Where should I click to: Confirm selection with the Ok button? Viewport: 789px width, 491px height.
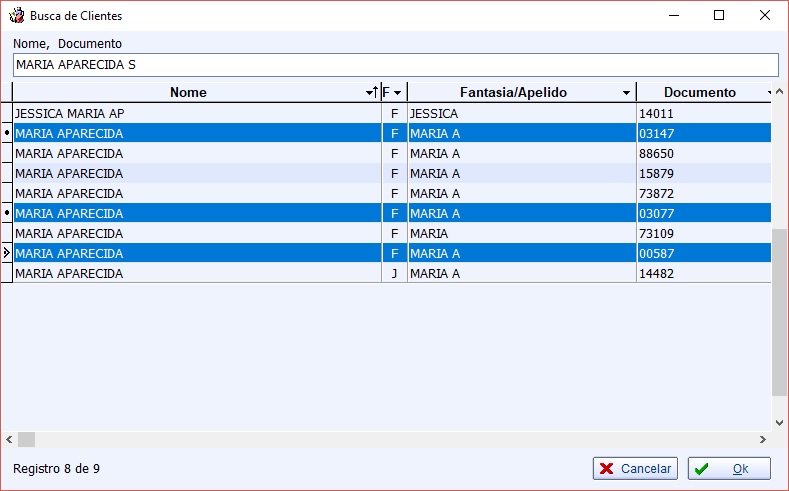(729, 468)
